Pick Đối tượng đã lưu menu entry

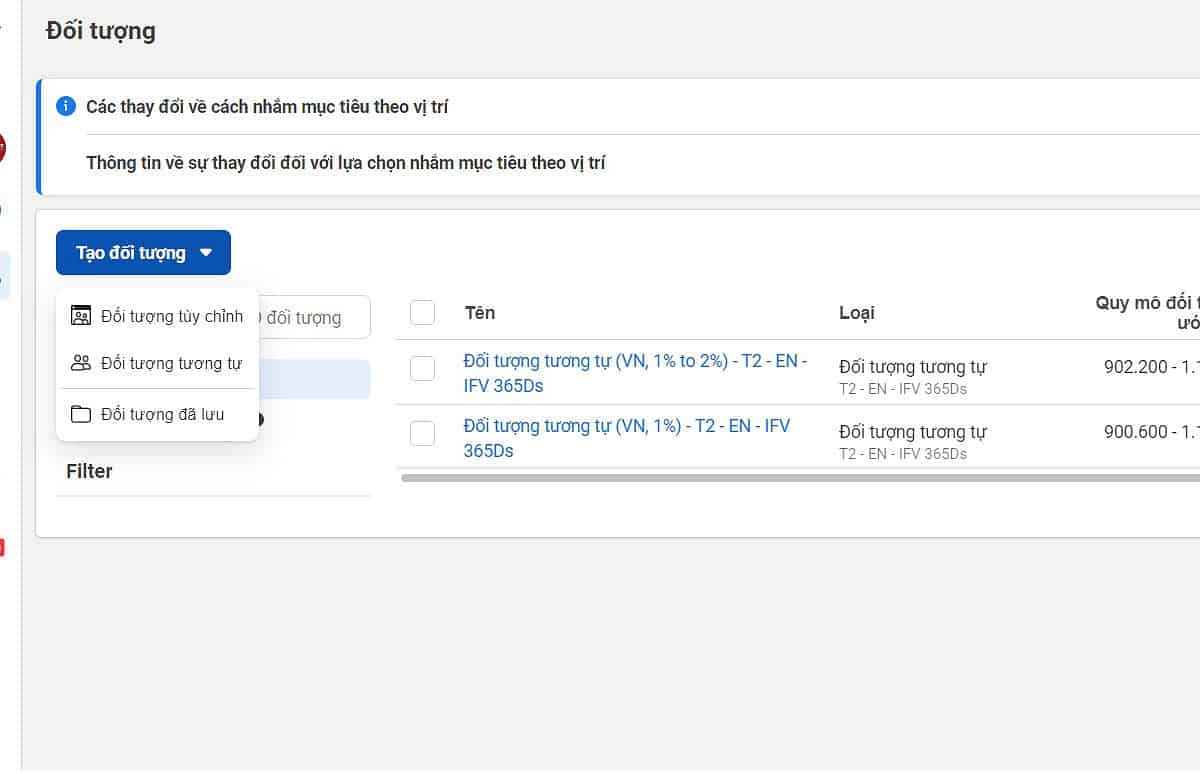pos(162,414)
